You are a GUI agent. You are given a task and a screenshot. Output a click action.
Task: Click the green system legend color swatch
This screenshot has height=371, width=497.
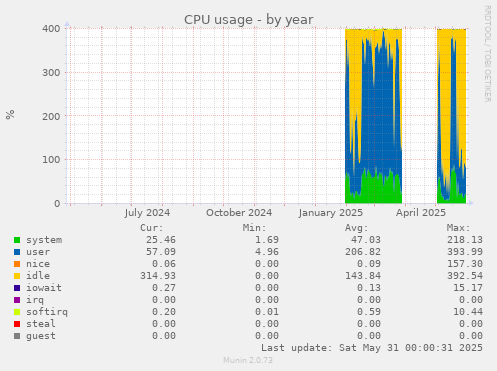(17, 240)
